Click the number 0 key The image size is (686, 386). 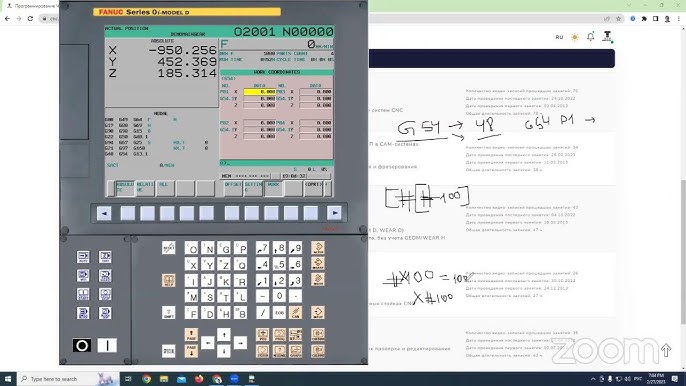279,296
